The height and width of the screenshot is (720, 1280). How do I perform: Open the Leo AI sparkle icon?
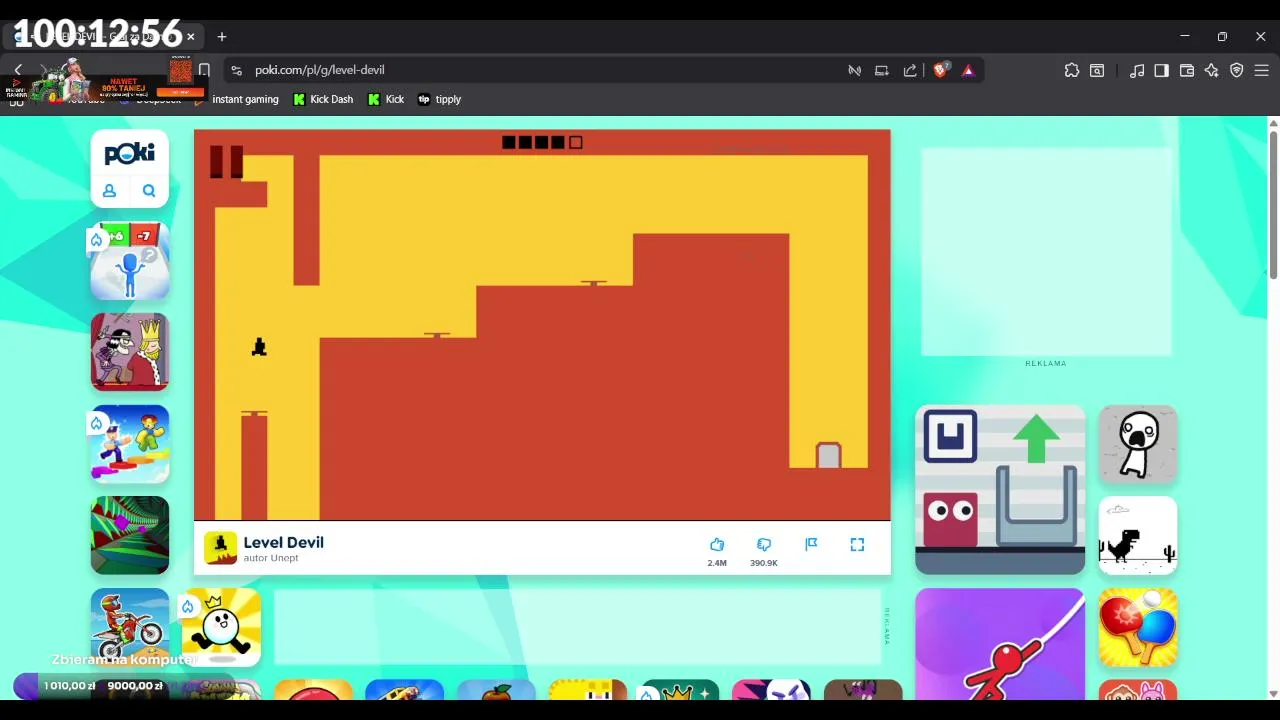coord(1212,70)
